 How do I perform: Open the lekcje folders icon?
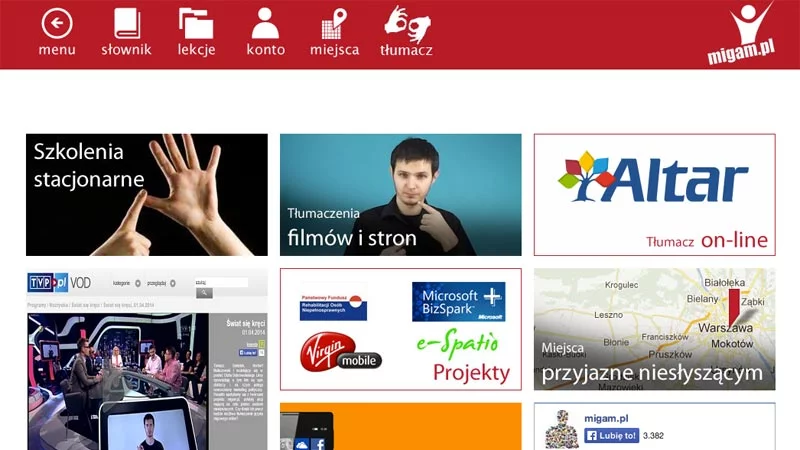(x=196, y=23)
